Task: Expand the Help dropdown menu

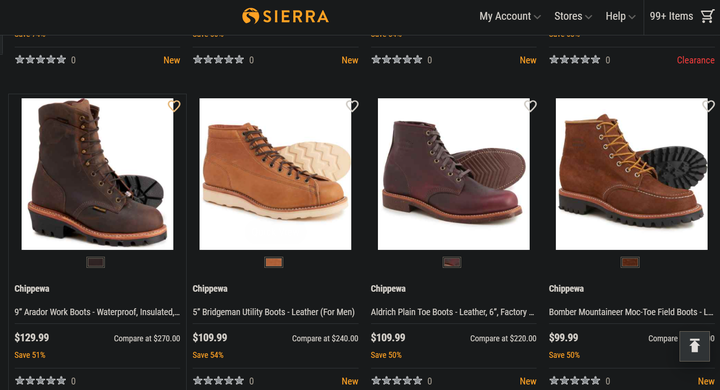Action: [620, 16]
